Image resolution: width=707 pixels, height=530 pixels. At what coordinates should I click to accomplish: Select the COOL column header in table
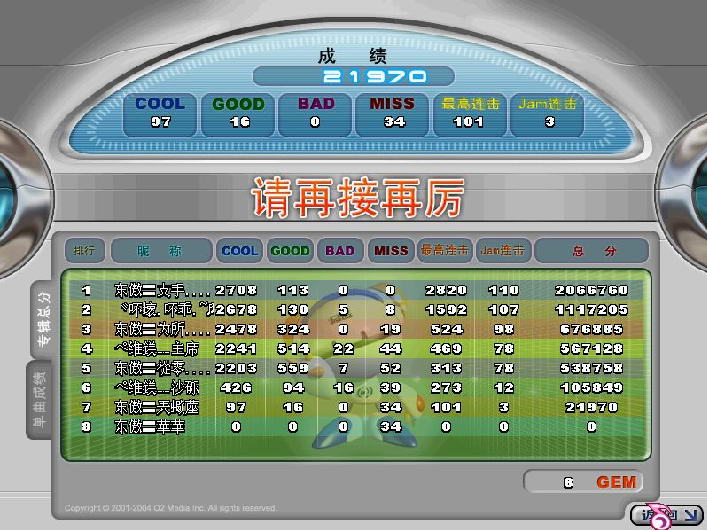click(x=240, y=250)
